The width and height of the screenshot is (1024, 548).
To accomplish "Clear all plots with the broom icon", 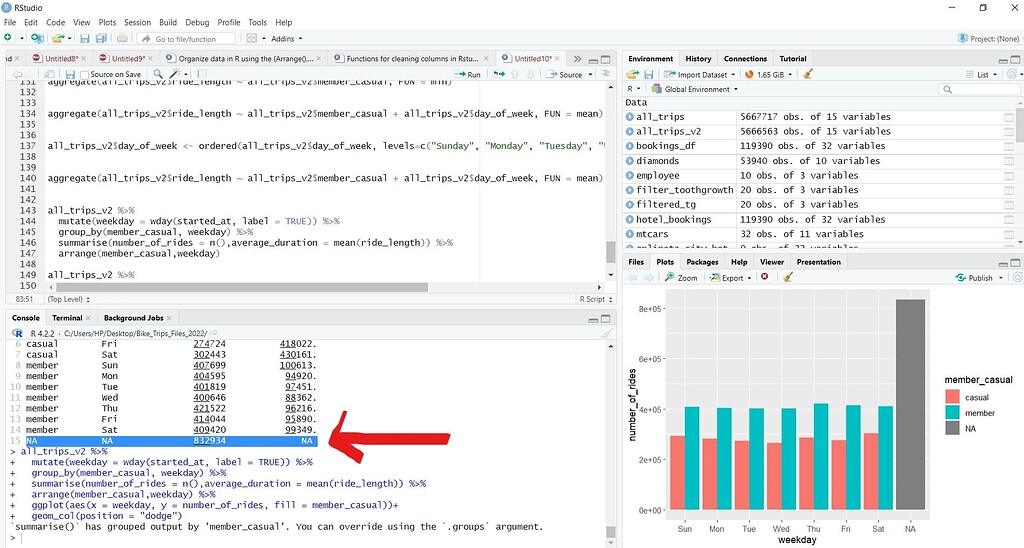I will 788,277.
